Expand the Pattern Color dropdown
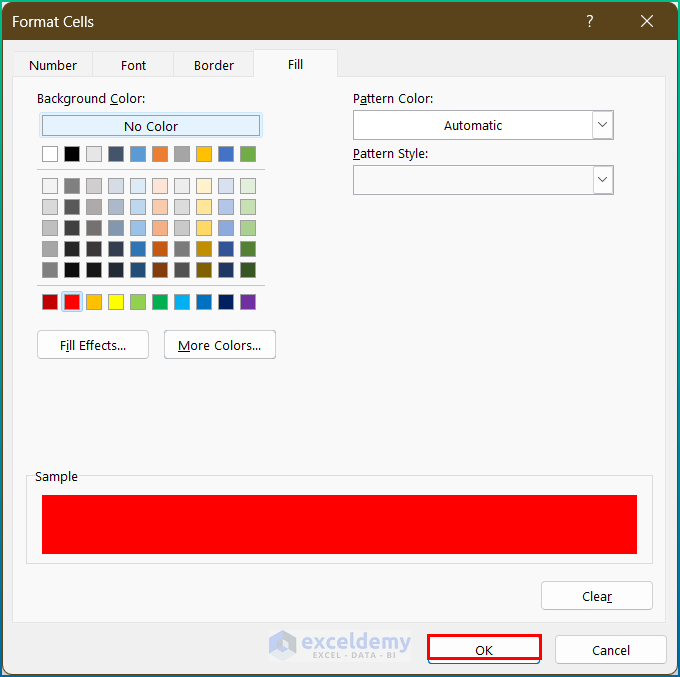The width and height of the screenshot is (680, 677). [602, 125]
